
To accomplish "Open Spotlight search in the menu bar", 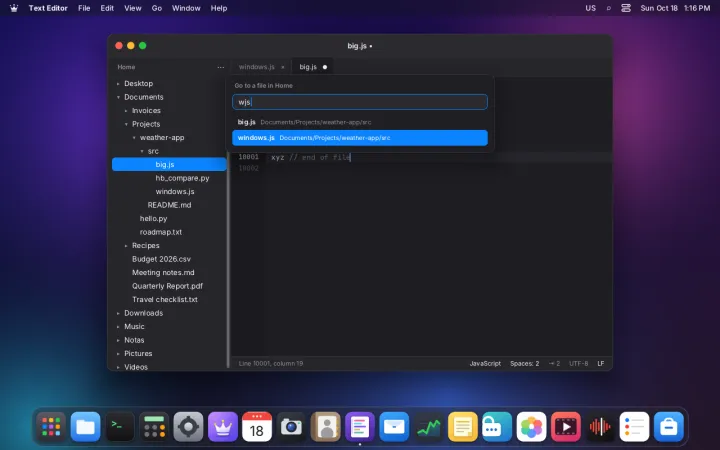I will [608, 8].
